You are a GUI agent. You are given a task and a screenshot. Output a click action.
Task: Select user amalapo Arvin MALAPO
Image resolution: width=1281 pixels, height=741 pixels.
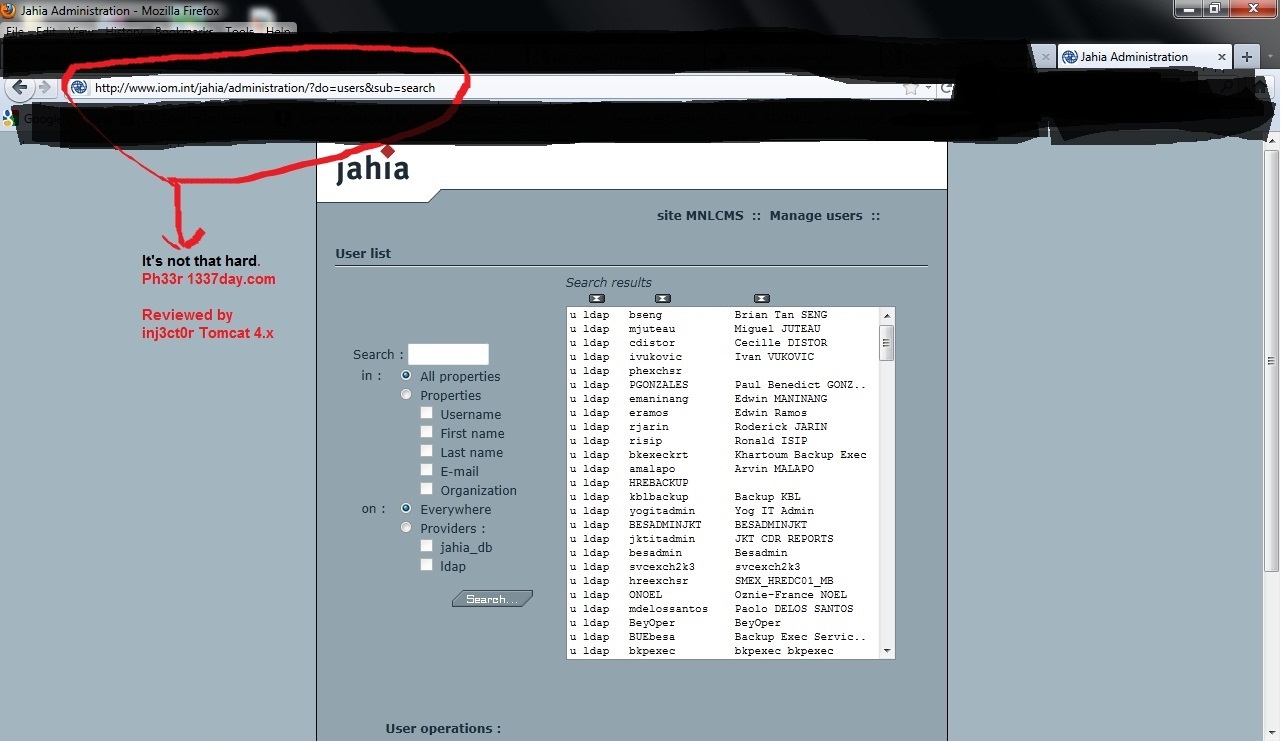(x=722, y=469)
